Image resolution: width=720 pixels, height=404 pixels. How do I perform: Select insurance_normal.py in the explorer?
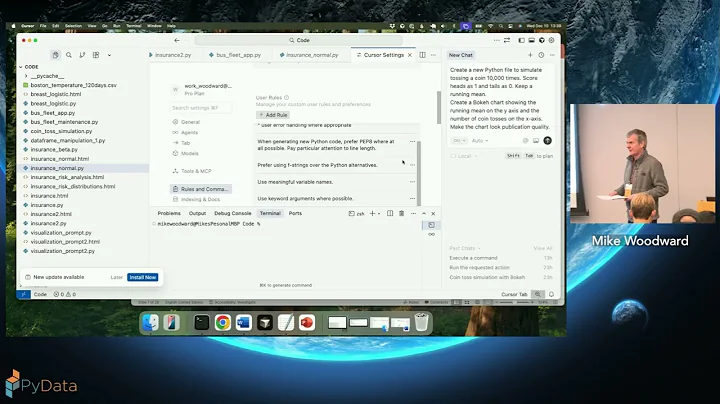(x=57, y=168)
